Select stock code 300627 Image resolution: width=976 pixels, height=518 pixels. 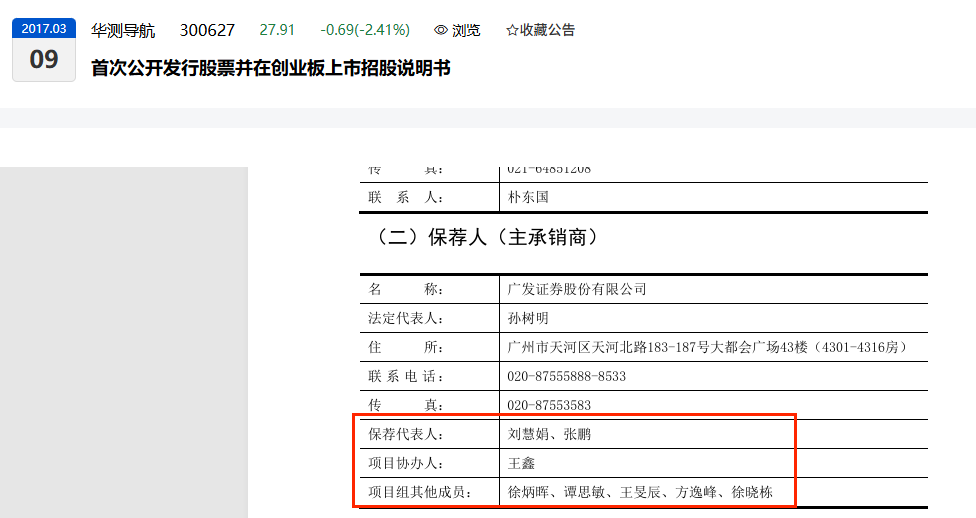coord(207,30)
